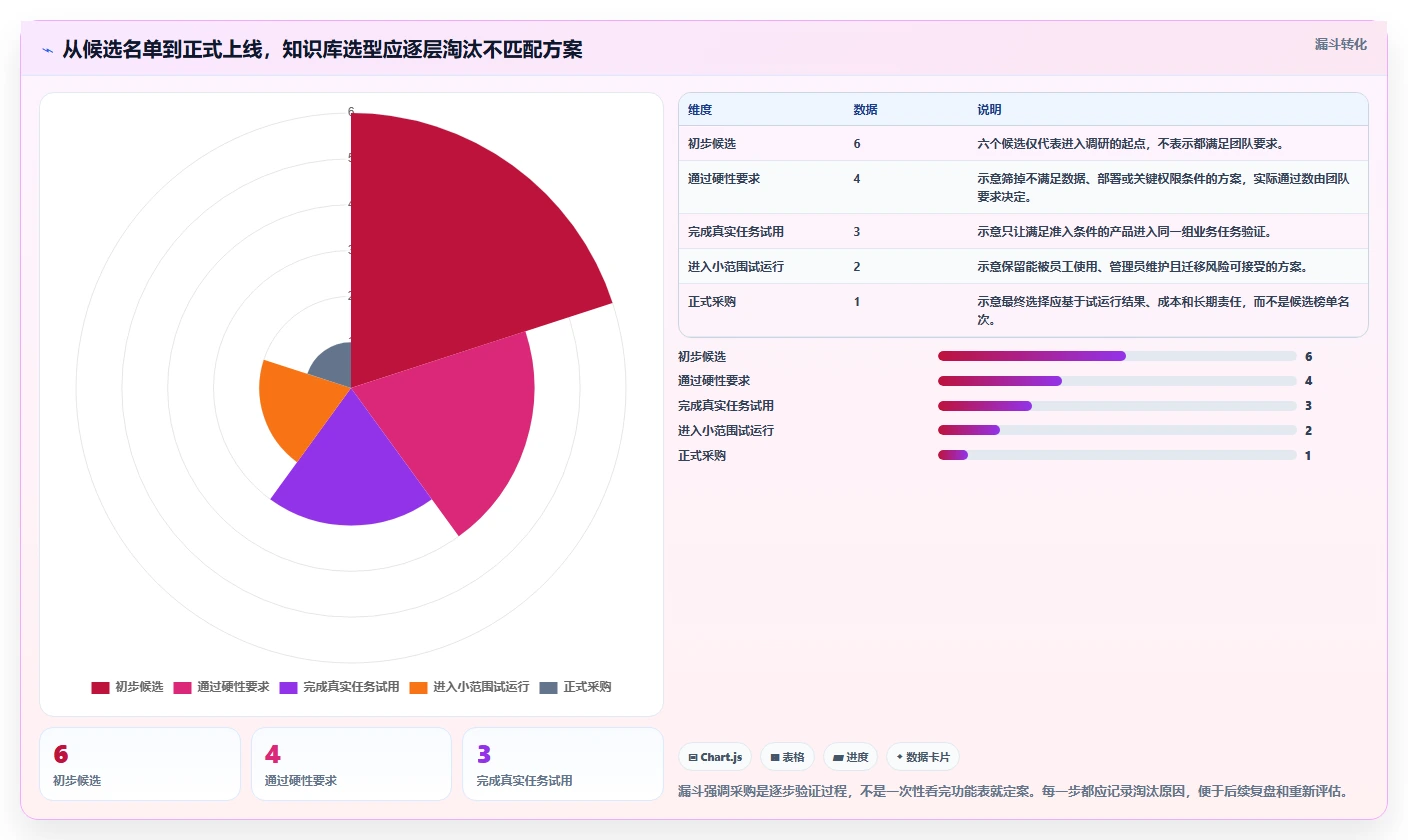The width and height of the screenshot is (1408, 840).
Task: Select the 初步候选 table row cell
Action: tap(712, 144)
